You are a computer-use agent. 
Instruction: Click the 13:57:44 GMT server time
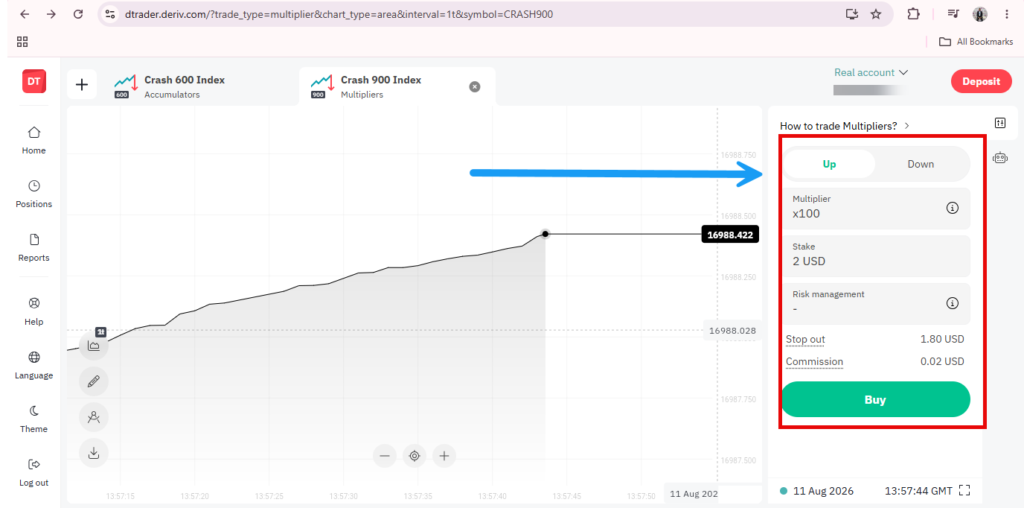918,491
